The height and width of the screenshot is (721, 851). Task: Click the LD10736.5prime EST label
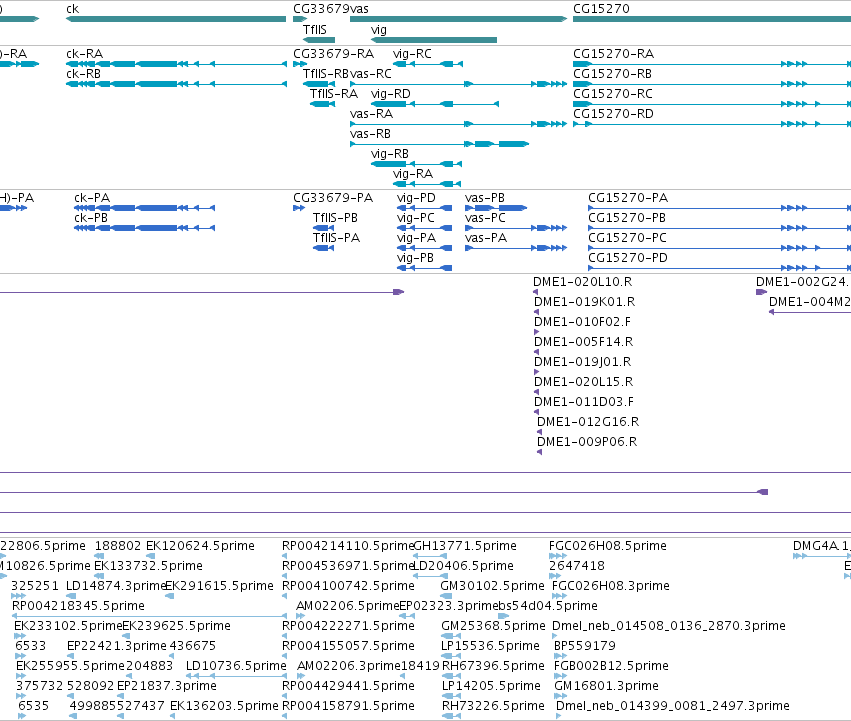click(236, 666)
